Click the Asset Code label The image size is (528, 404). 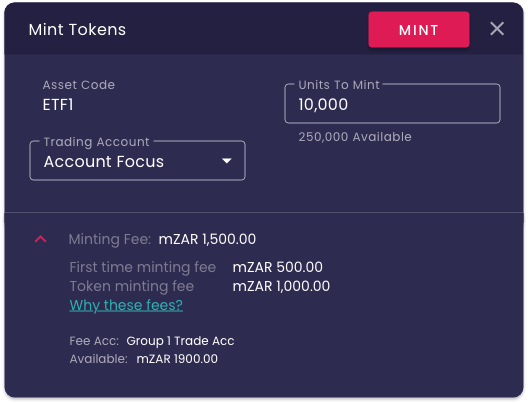(79, 85)
